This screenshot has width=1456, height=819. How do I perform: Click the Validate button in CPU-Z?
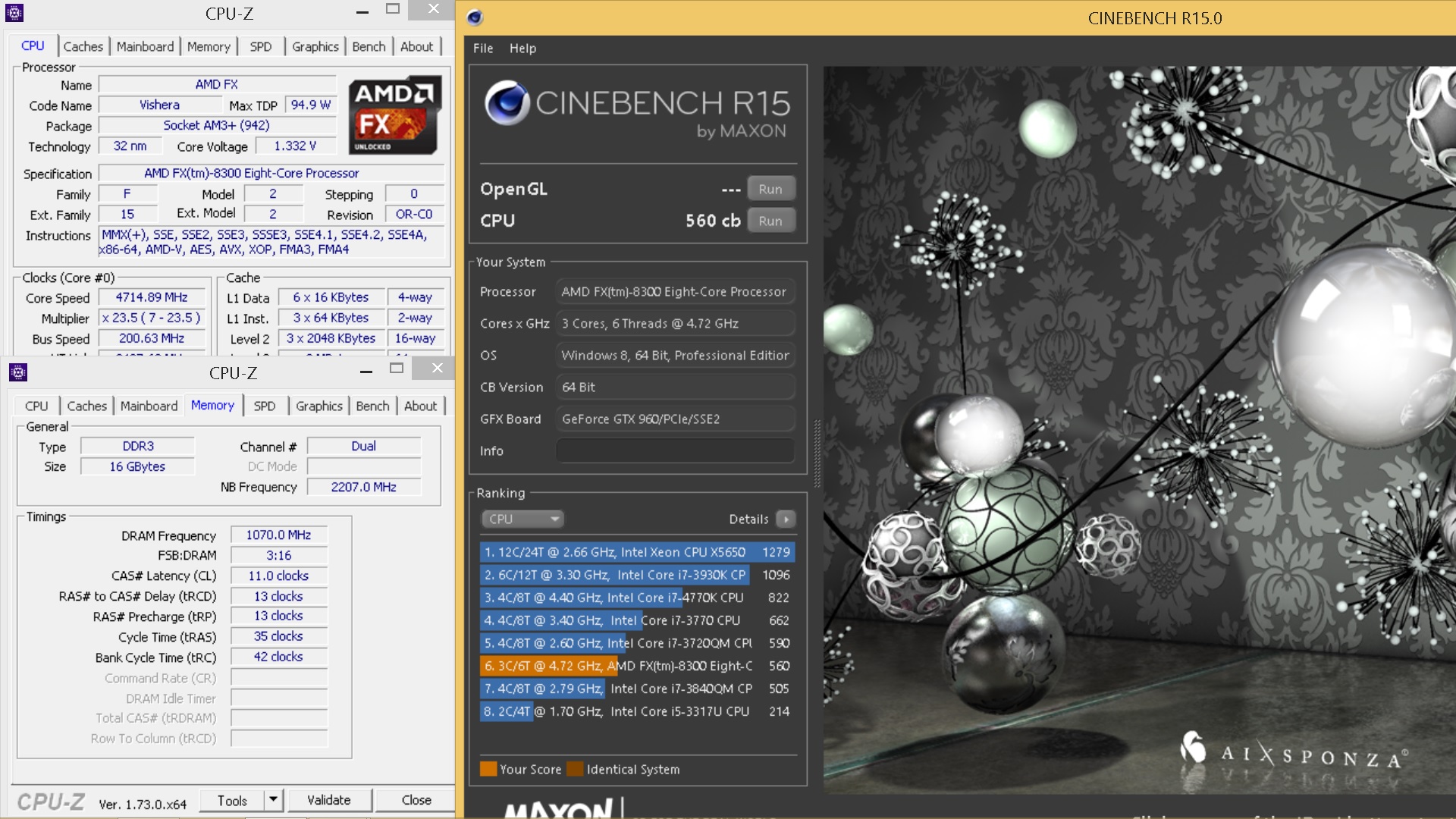(328, 800)
